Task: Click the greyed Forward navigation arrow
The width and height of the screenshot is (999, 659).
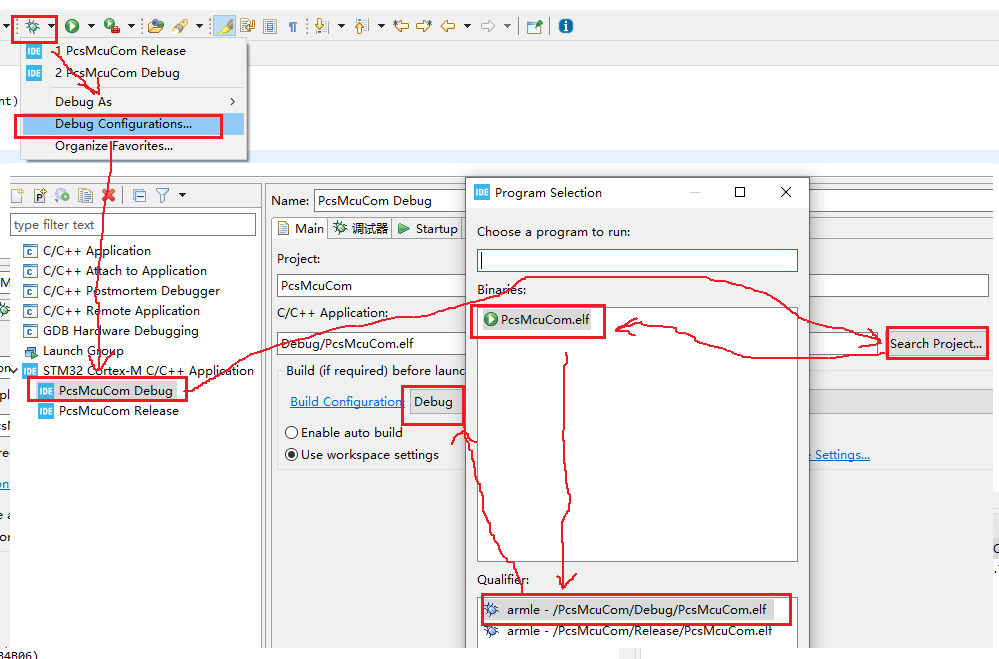Action: point(488,26)
